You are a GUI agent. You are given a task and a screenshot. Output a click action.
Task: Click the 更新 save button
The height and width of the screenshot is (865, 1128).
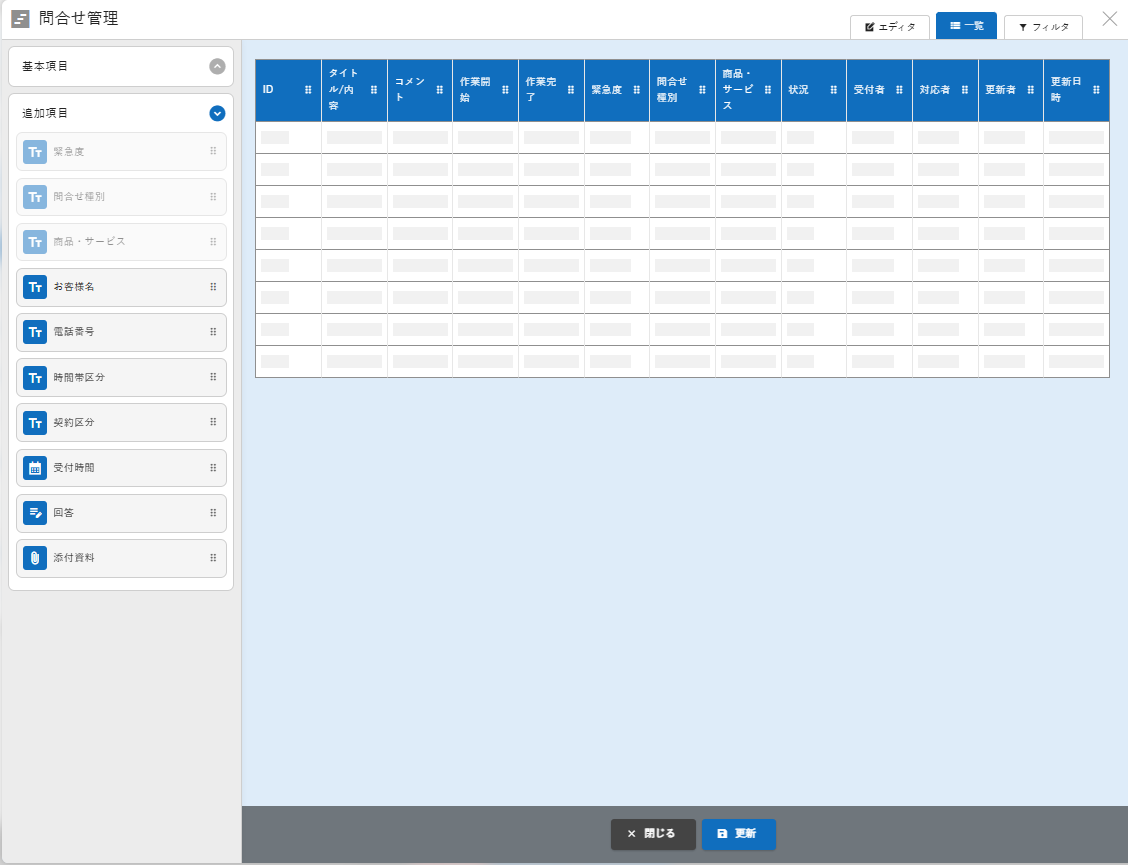click(738, 834)
